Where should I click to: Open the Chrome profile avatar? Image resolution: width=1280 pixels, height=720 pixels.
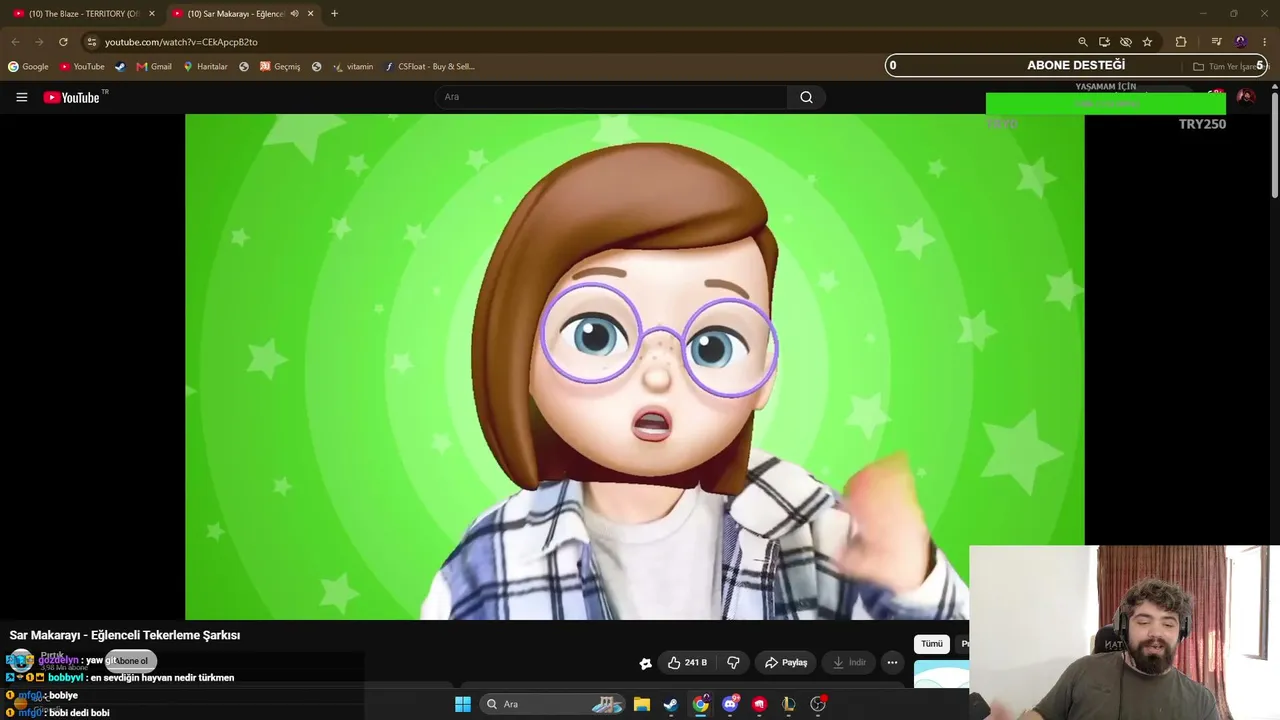point(1241,42)
